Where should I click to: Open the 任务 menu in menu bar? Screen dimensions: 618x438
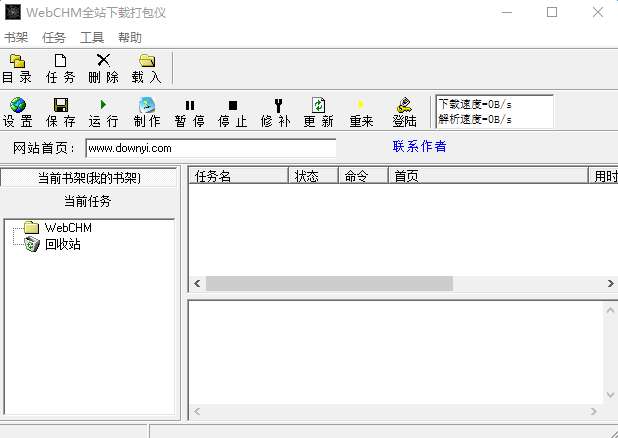54,38
